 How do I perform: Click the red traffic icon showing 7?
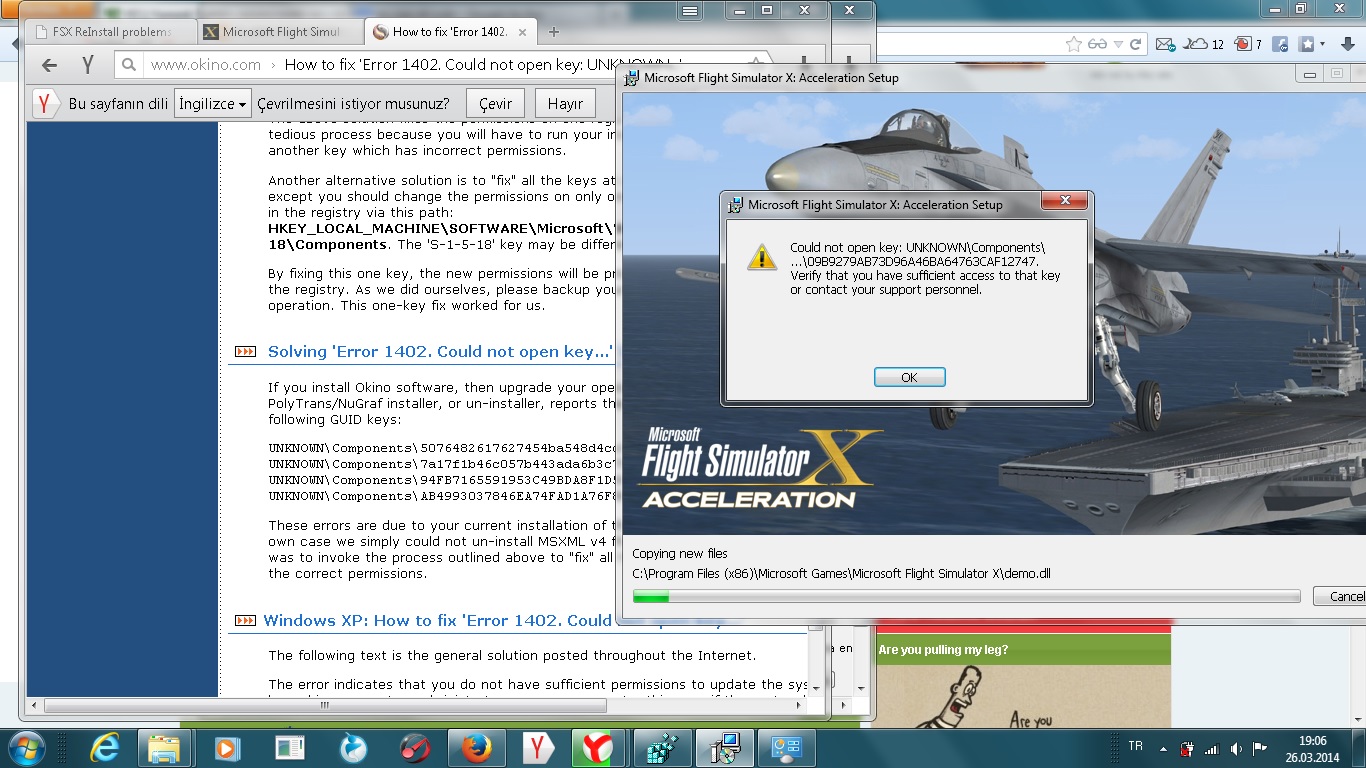(x=1248, y=44)
